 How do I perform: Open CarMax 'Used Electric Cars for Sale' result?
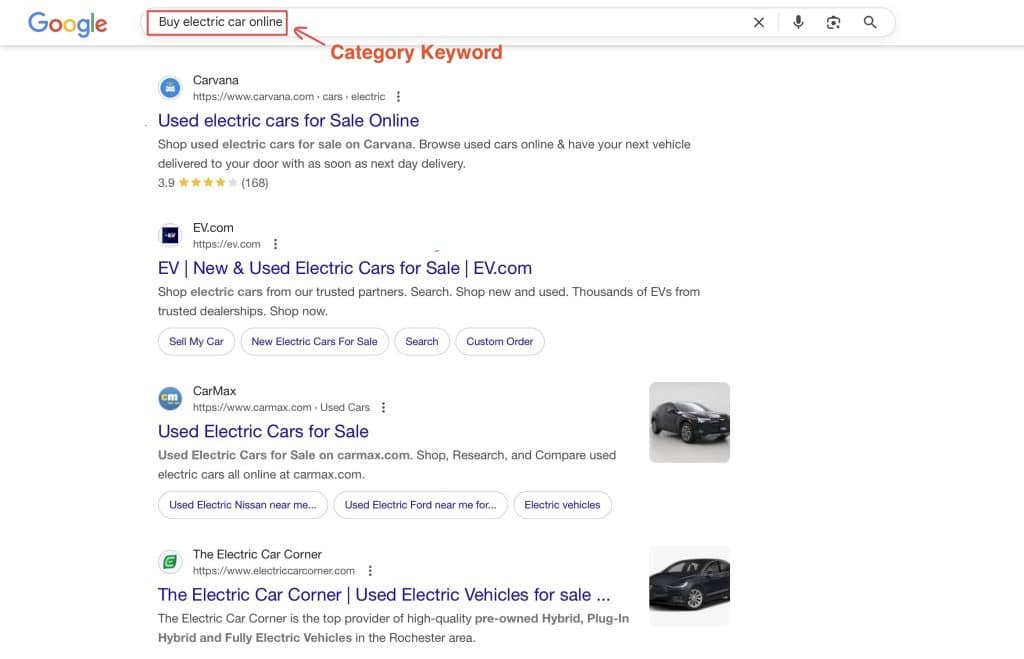click(263, 432)
